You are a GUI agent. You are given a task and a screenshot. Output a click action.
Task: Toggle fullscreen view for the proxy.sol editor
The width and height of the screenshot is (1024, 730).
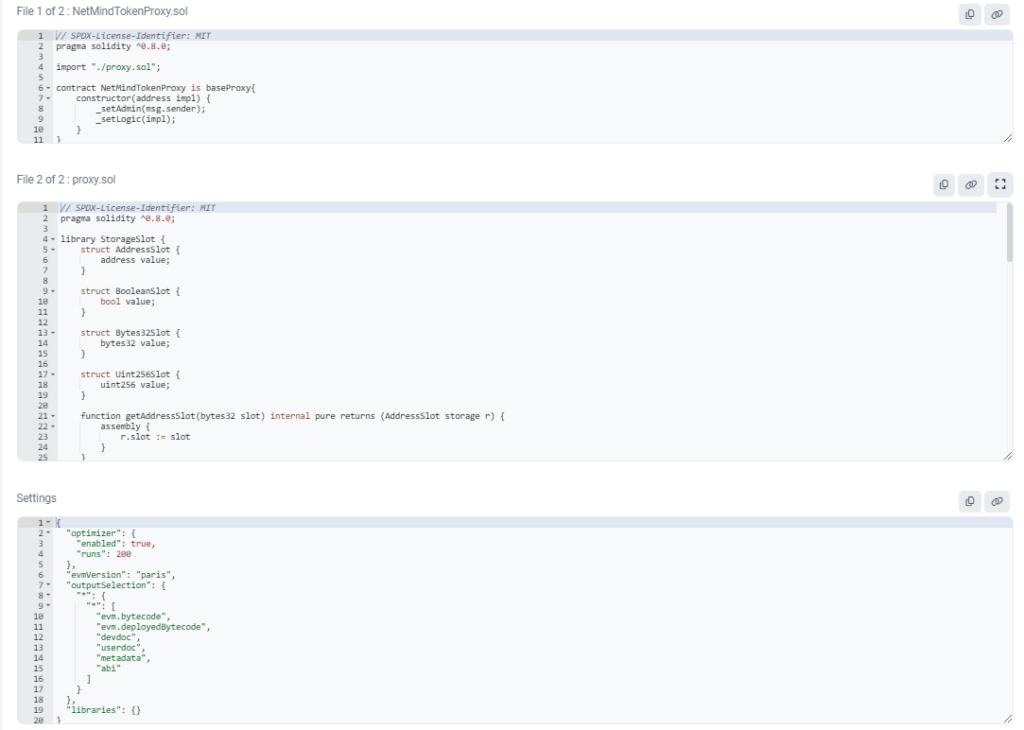[x=998, y=185]
